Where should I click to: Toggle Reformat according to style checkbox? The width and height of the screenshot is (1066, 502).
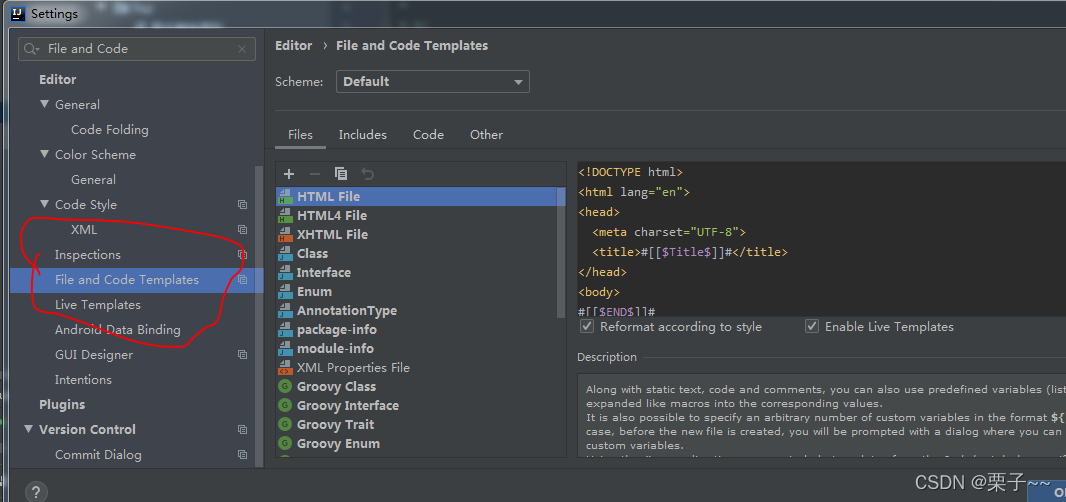point(587,327)
